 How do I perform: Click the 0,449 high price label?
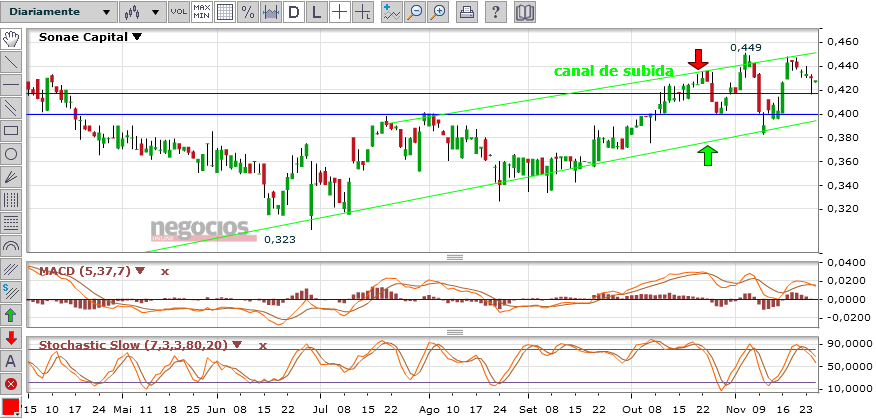(x=746, y=48)
